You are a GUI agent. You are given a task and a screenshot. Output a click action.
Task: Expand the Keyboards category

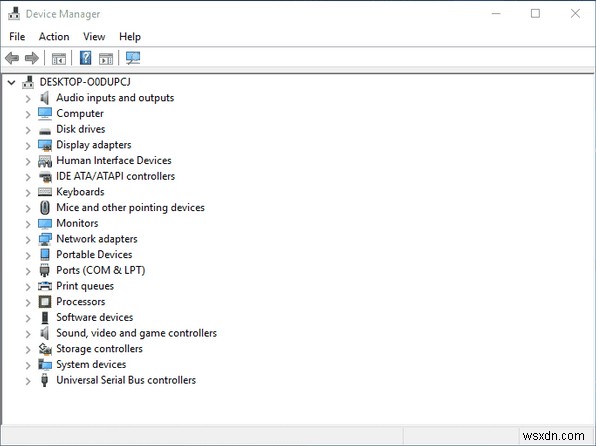coord(28,193)
